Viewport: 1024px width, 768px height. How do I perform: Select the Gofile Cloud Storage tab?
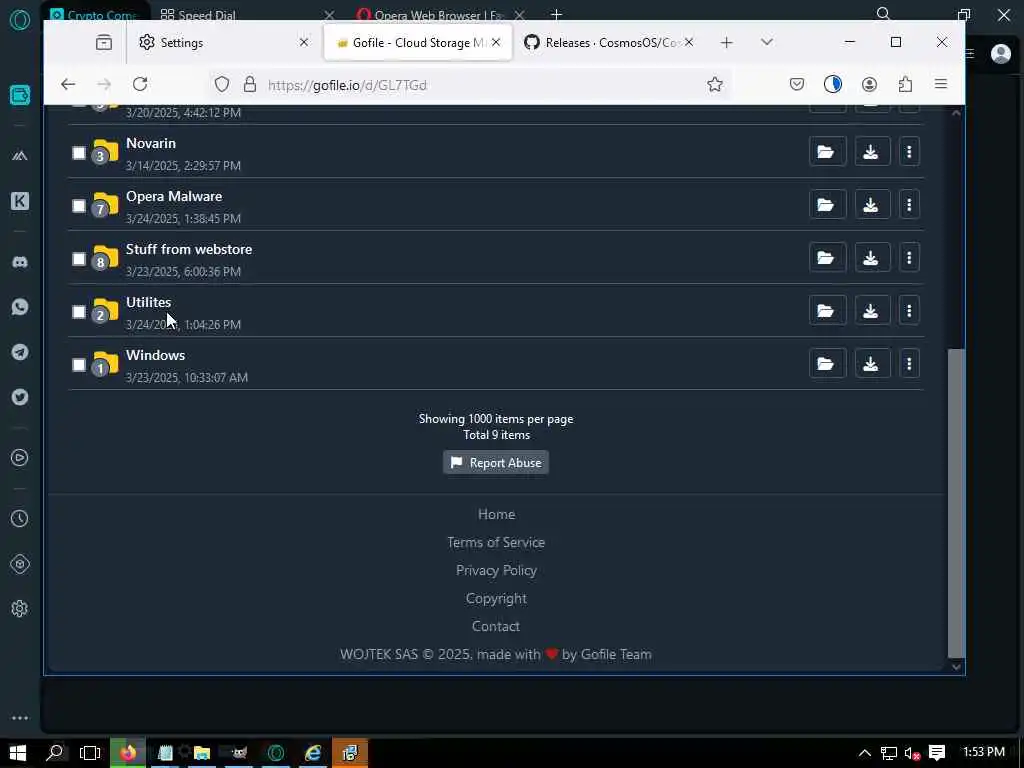coord(418,42)
